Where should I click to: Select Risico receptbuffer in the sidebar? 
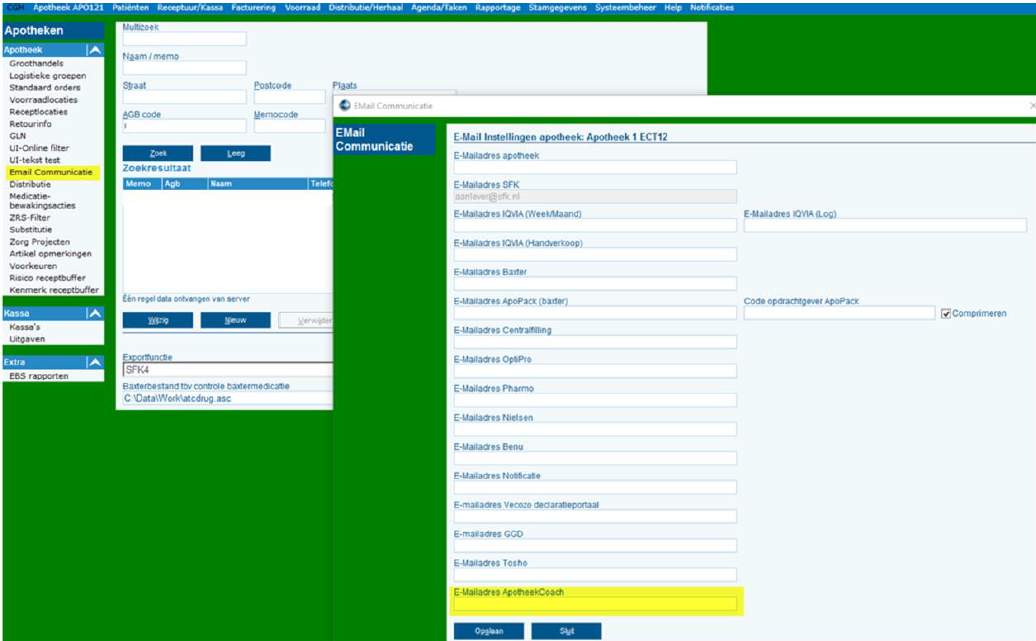tap(47, 278)
